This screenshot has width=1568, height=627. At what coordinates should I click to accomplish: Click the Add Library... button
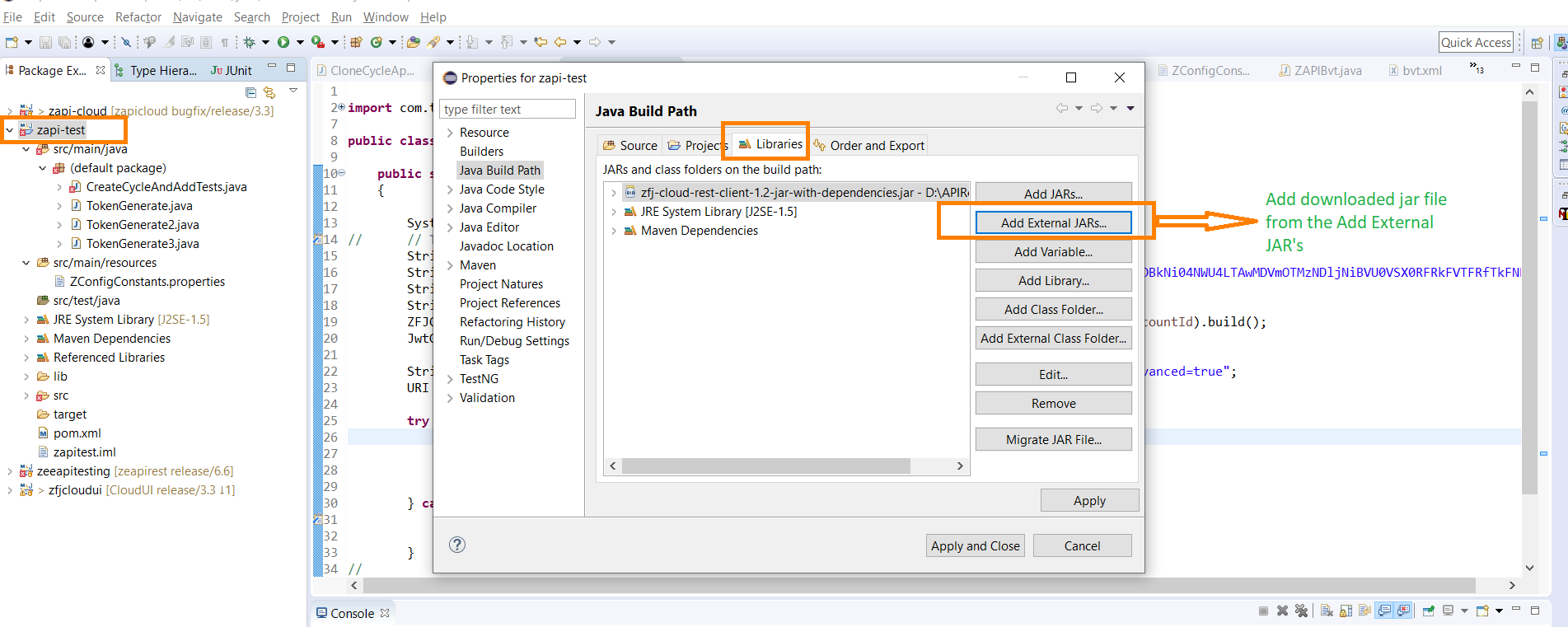click(1053, 280)
